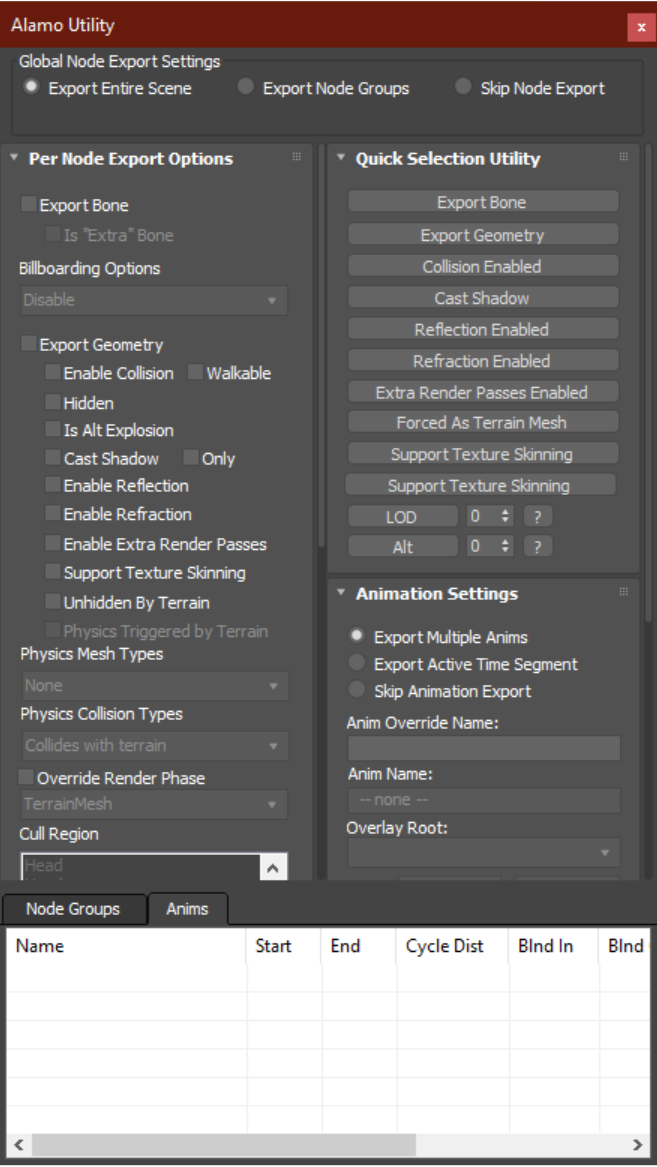Click Forced As Terrain Mesh button
657x1167 pixels.
[x=482, y=422]
